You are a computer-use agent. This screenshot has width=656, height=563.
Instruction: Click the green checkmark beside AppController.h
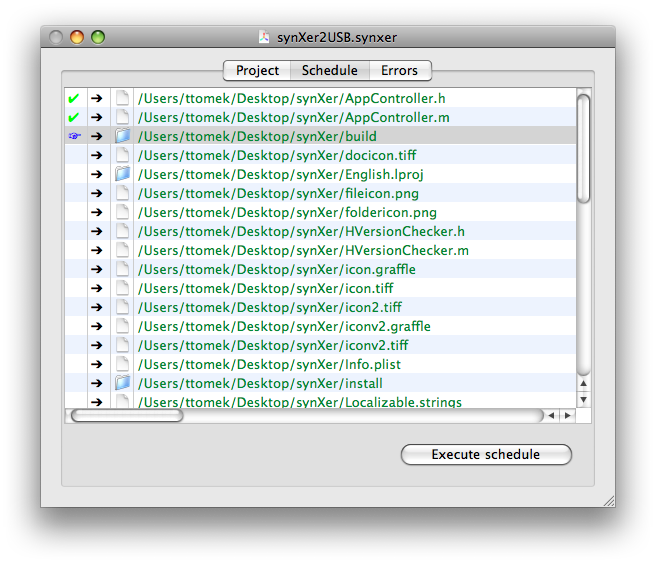point(73,98)
